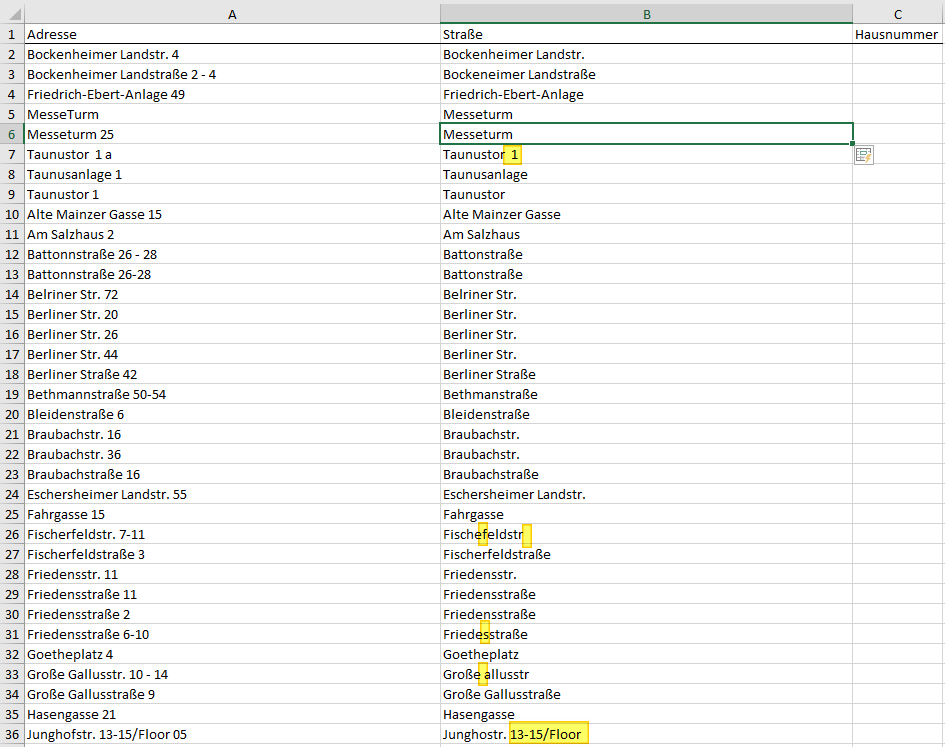The height and width of the screenshot is (747, 945).
Task: Select column B cell 'Junghostr. 13-15/Floor'
Action: (646, 734)
